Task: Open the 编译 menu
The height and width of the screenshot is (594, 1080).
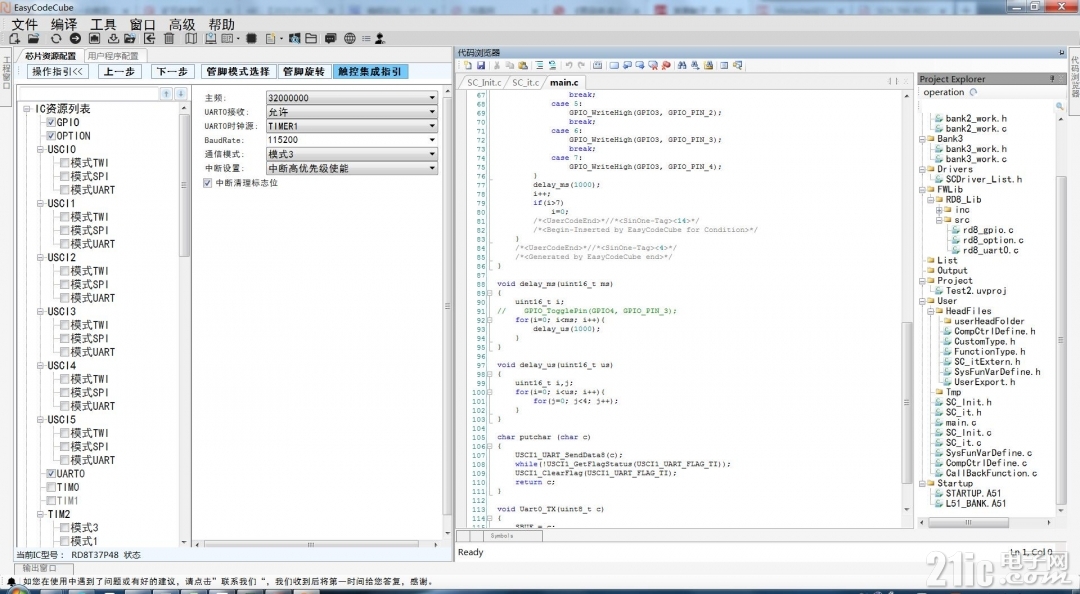Action: (64, 24)
